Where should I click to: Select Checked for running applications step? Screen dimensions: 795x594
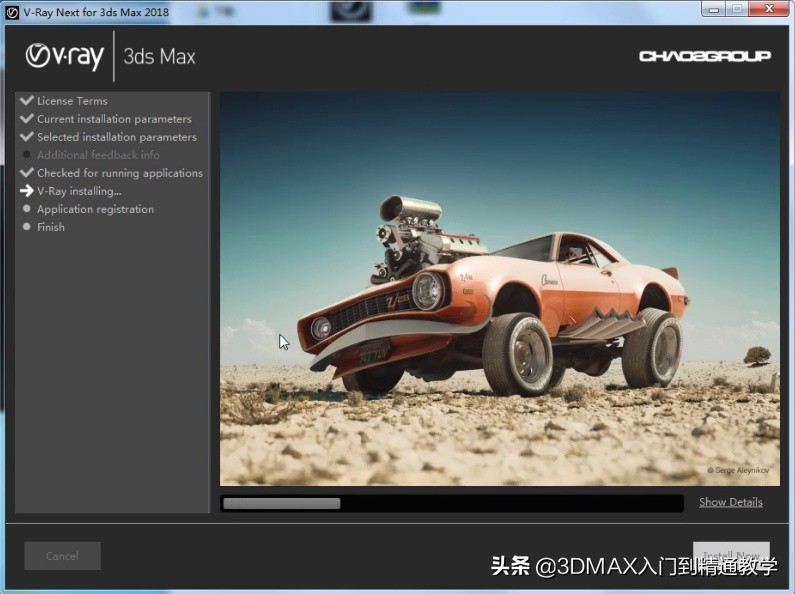pyautogui.click(x=120, y=173)
